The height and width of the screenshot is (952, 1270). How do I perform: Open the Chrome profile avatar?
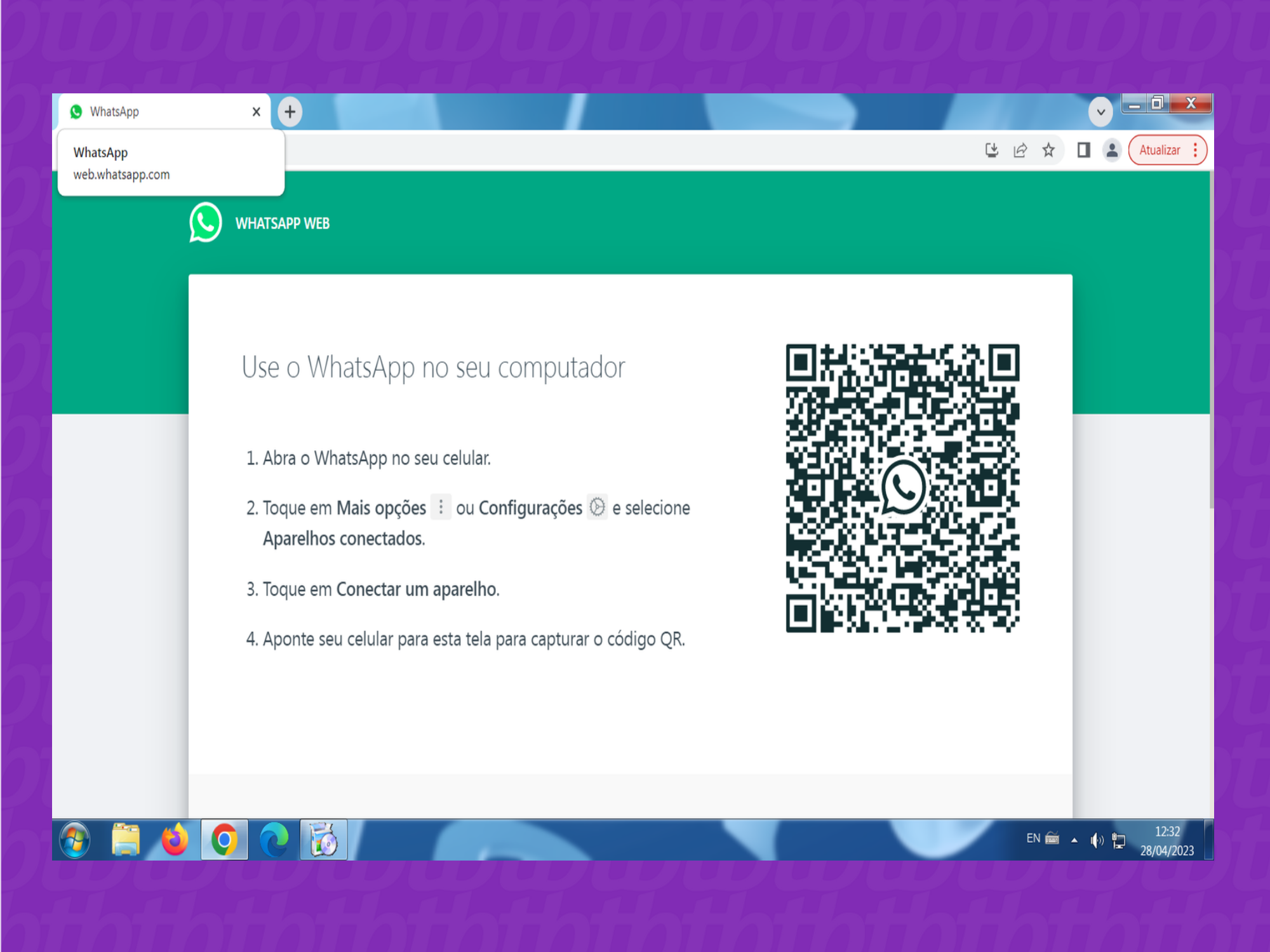[x=1112, y=150]
